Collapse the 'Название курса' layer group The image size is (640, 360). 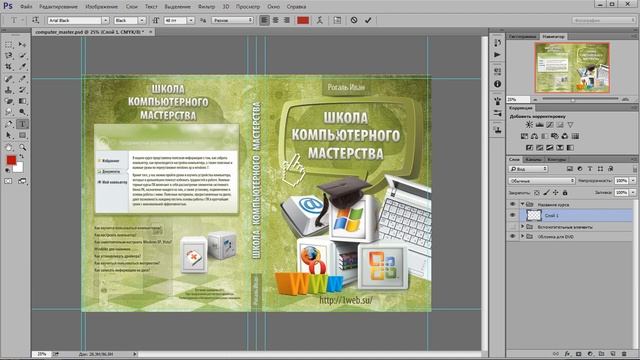tap(522, 204)
